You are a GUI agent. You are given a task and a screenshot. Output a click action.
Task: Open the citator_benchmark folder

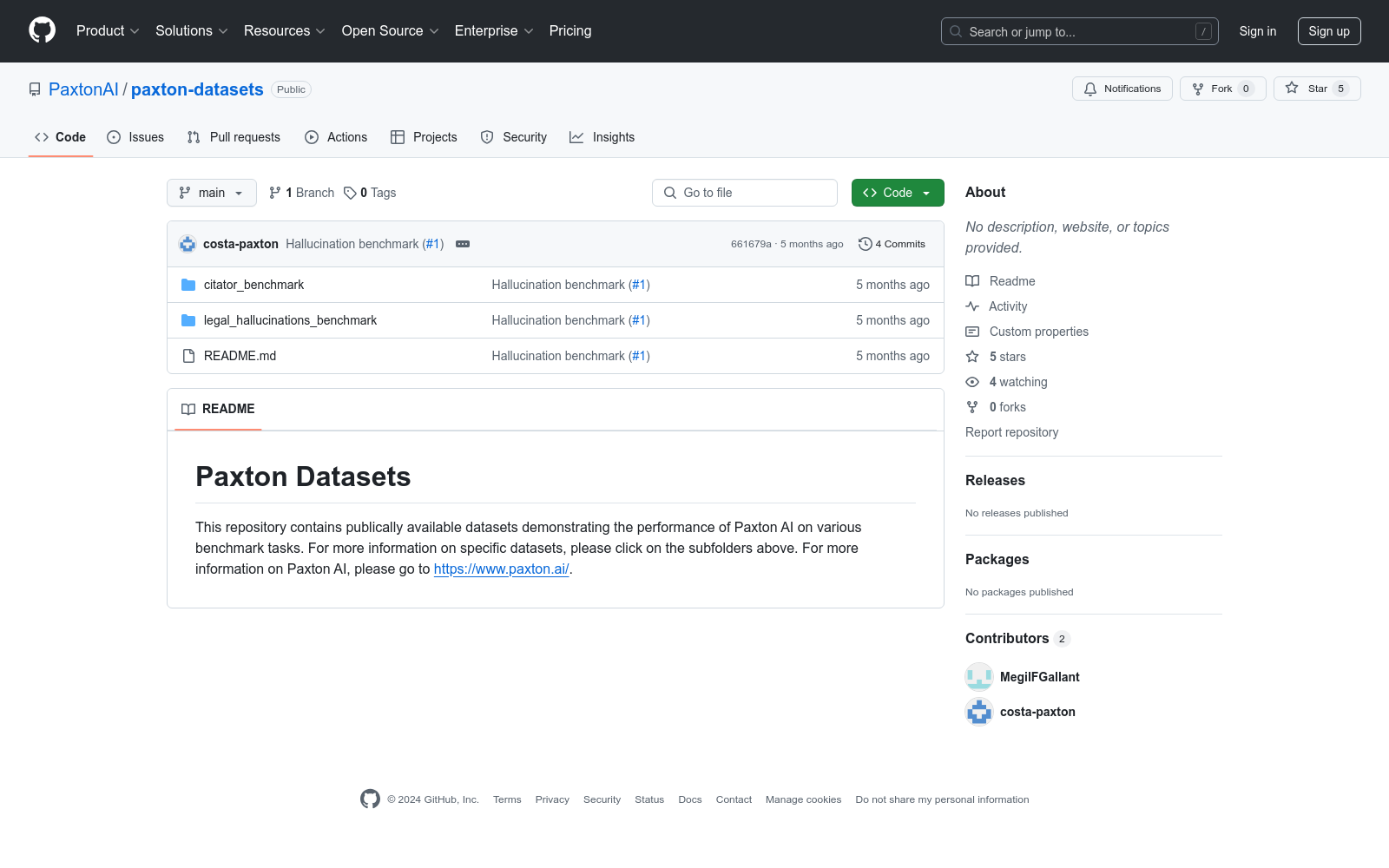253,285
